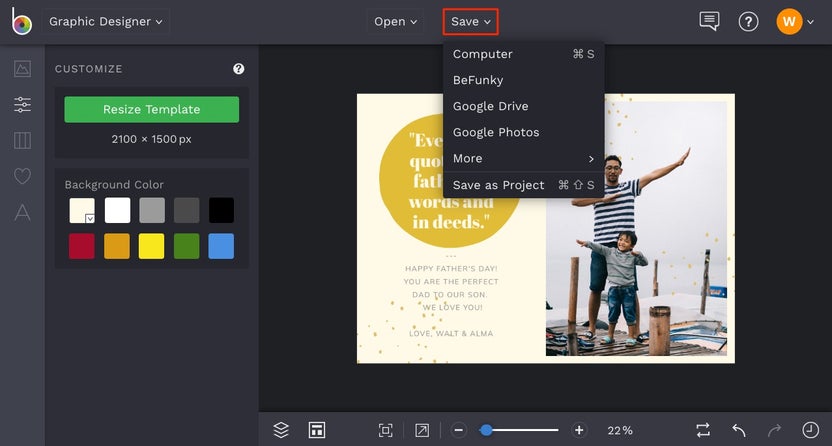Open the Layers panel icon
This screenshot has width=832, height=446.
tap(281, 430)
